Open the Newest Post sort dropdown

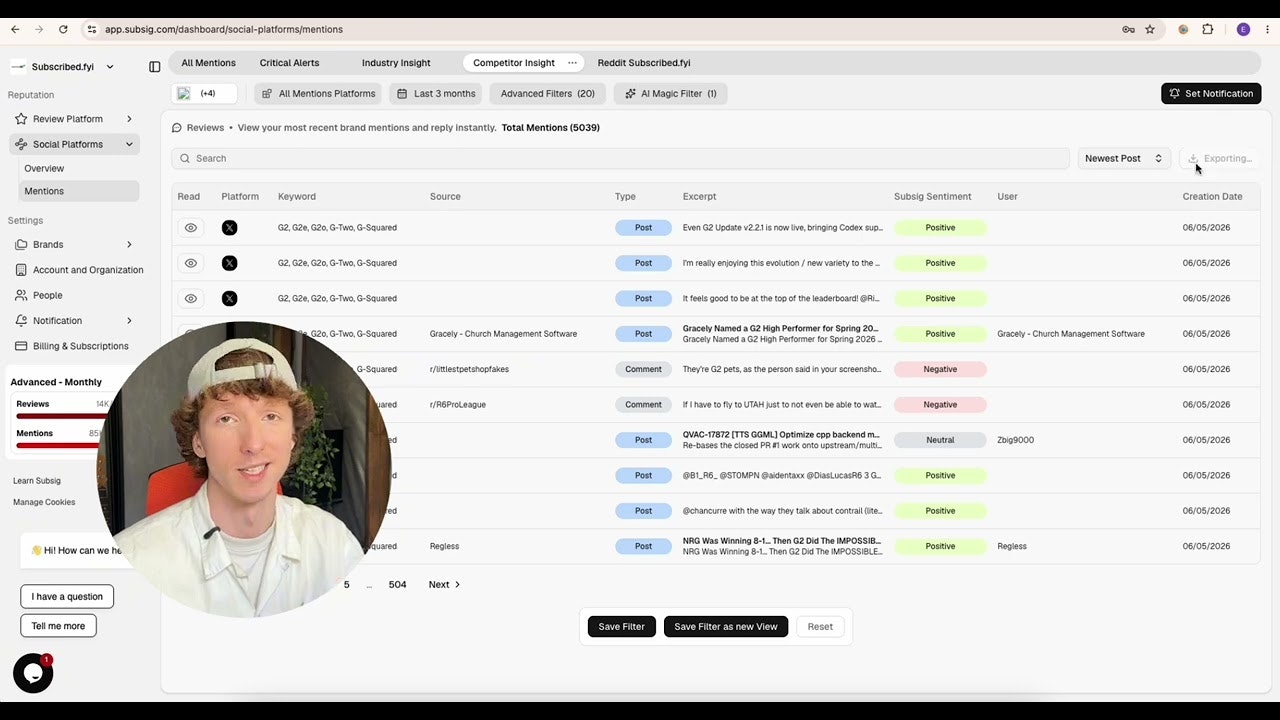tap(1123, 158)
